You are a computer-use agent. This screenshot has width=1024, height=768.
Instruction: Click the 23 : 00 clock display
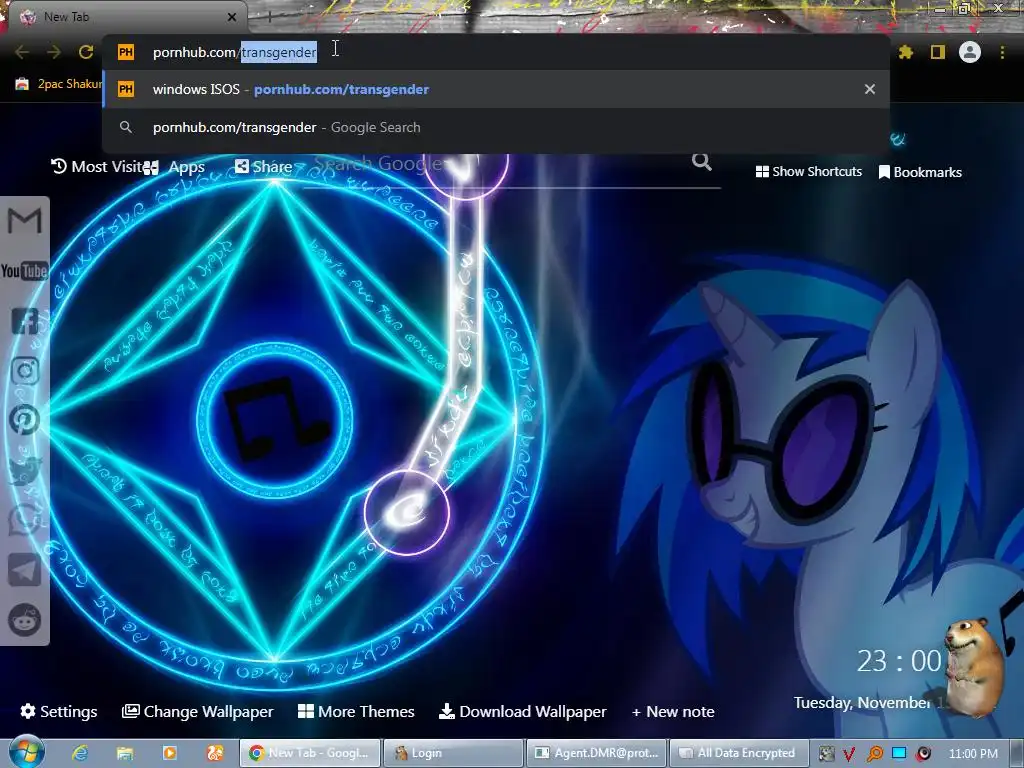click(x=899, y=662)
